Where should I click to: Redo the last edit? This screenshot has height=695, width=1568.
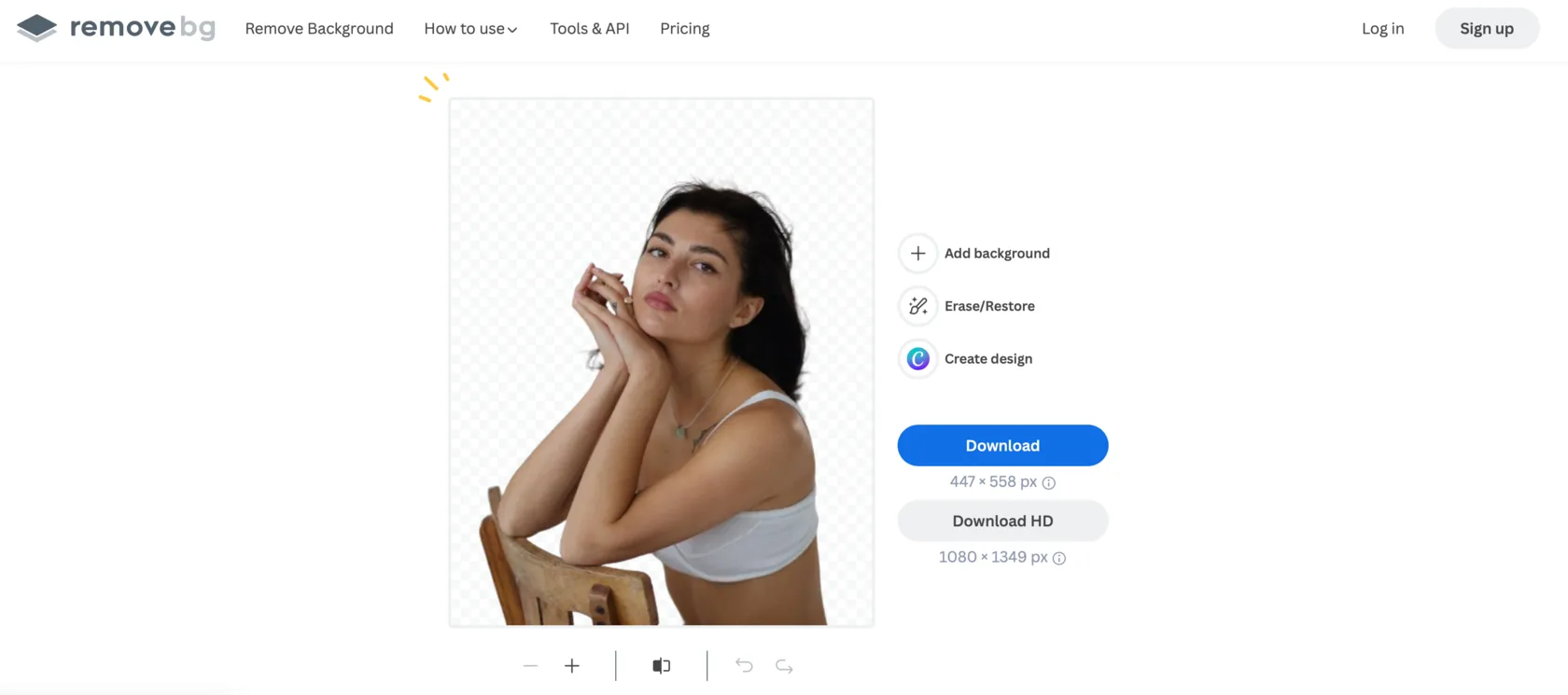[x=784, y=665]
